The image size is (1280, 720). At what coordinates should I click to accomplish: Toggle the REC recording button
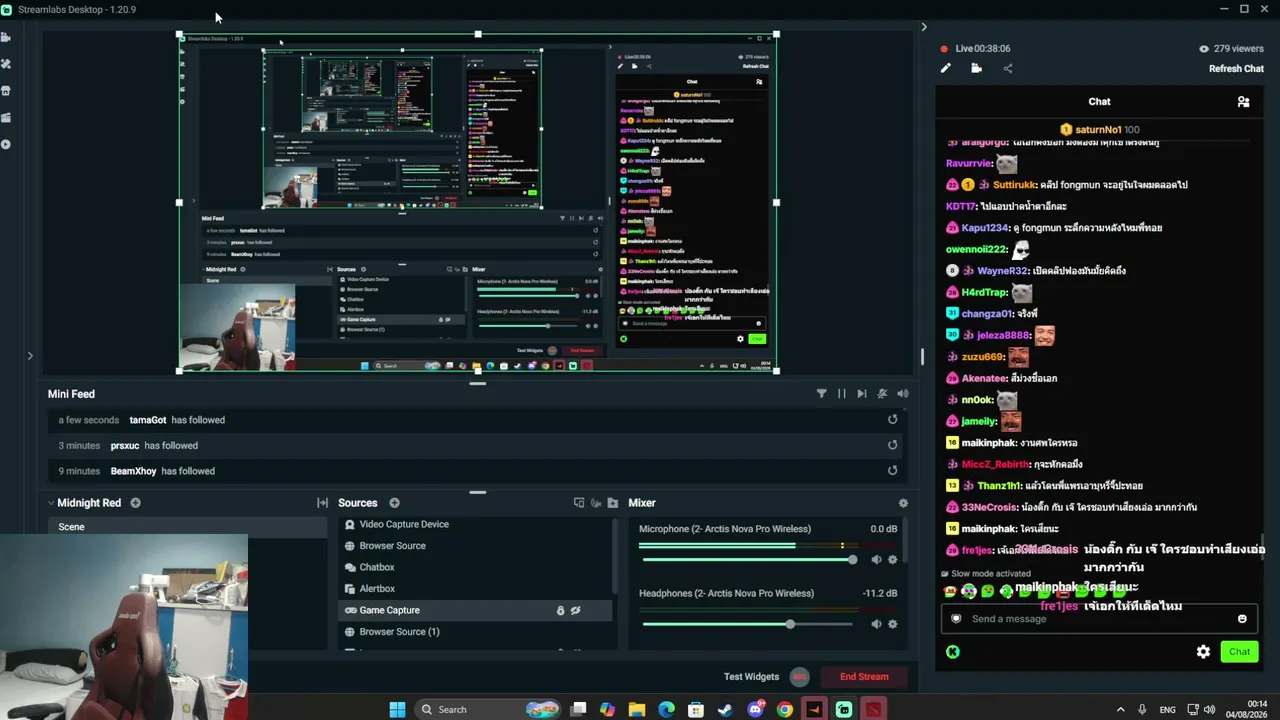point(799,677)
